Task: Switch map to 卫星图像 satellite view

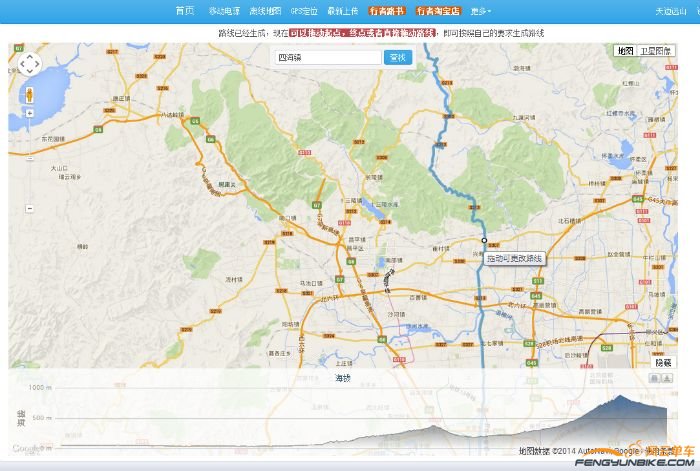Action: (657, 50)
